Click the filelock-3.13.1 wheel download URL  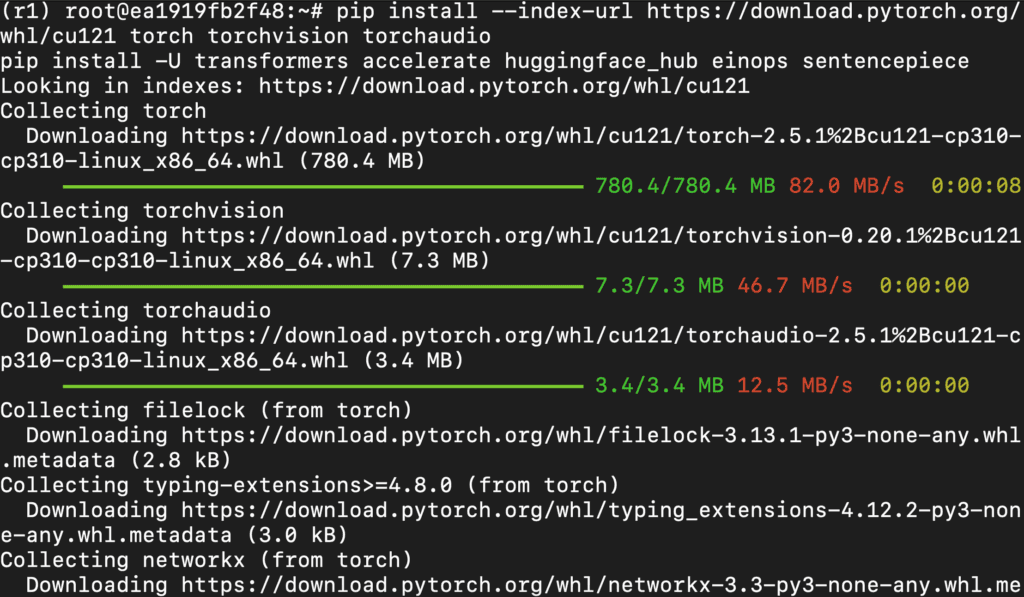click(x=600, y=435)
